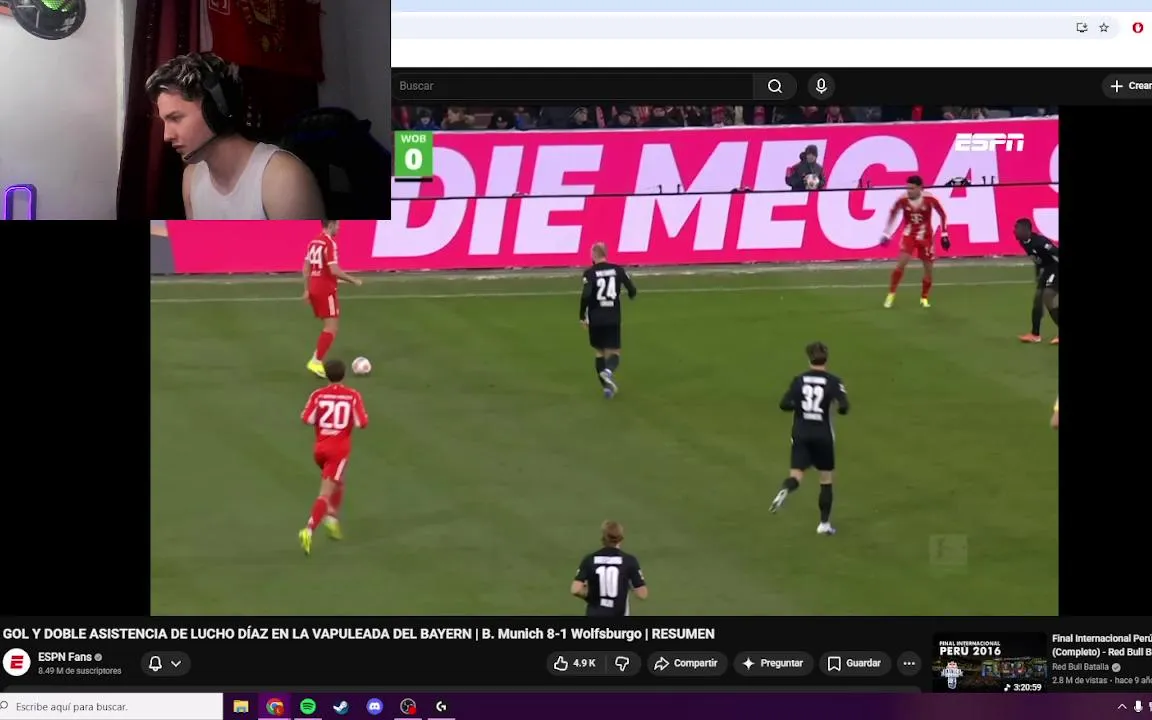
Task: Expand the system tray hidden icons chevron
Action: coord(1122,707)
